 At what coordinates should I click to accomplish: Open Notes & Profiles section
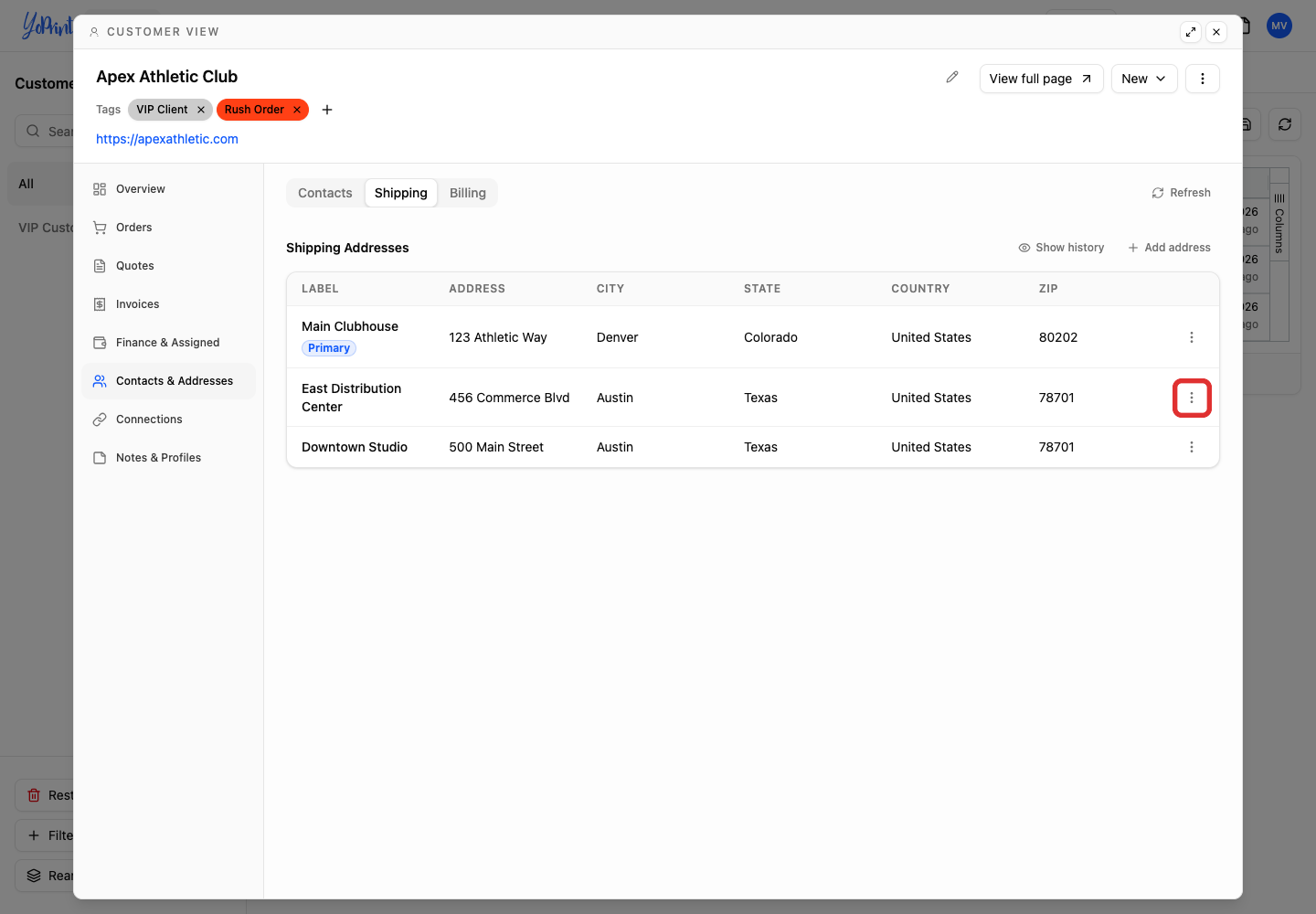(168, 458)
